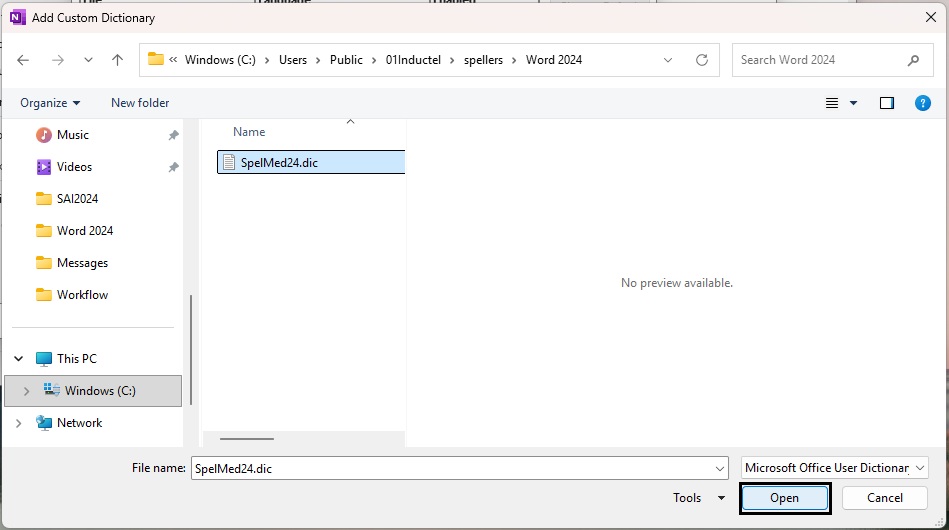Open the recent locations dropdown arrow
Screen dimensions: 949x530
[x=88, y=60]
